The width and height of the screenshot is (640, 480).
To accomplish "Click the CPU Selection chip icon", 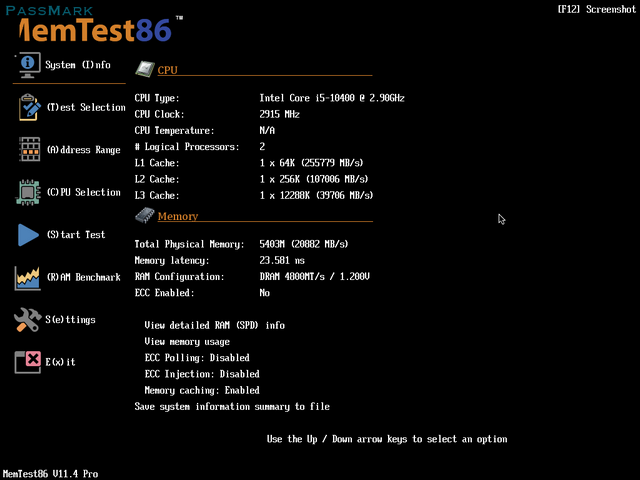I will click(x=28, y=192).
